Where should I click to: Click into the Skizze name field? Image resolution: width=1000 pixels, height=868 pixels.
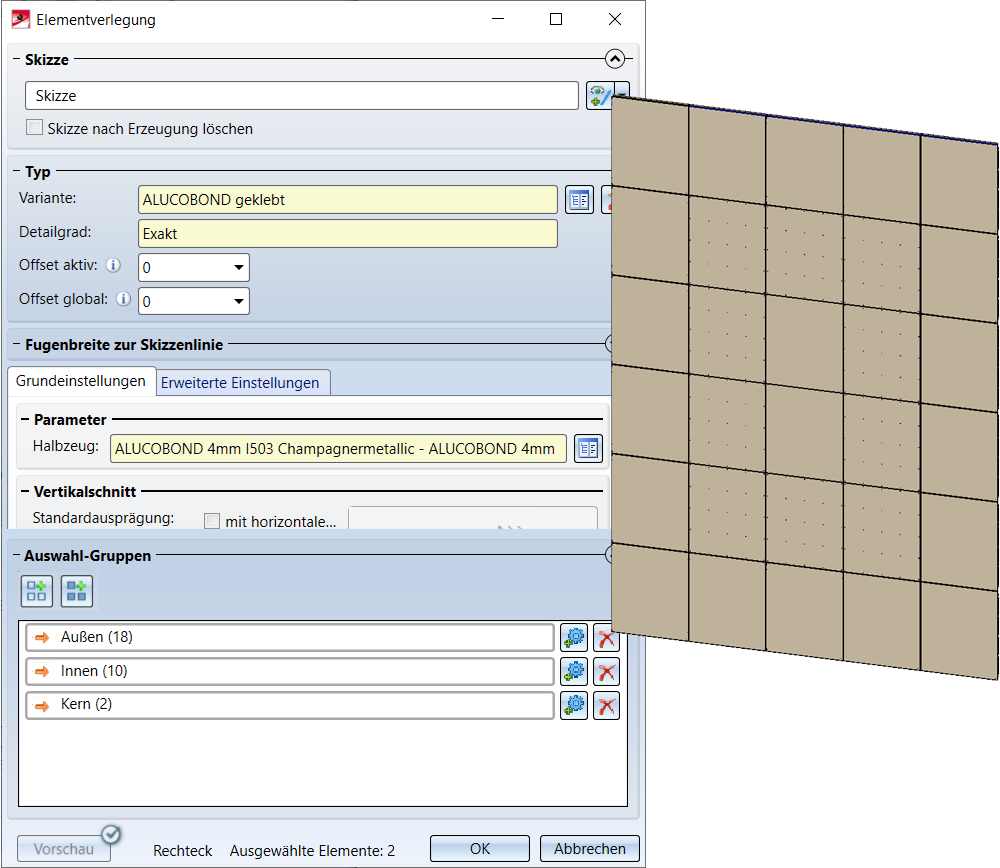pyautogui.click(x=300, y=96)
